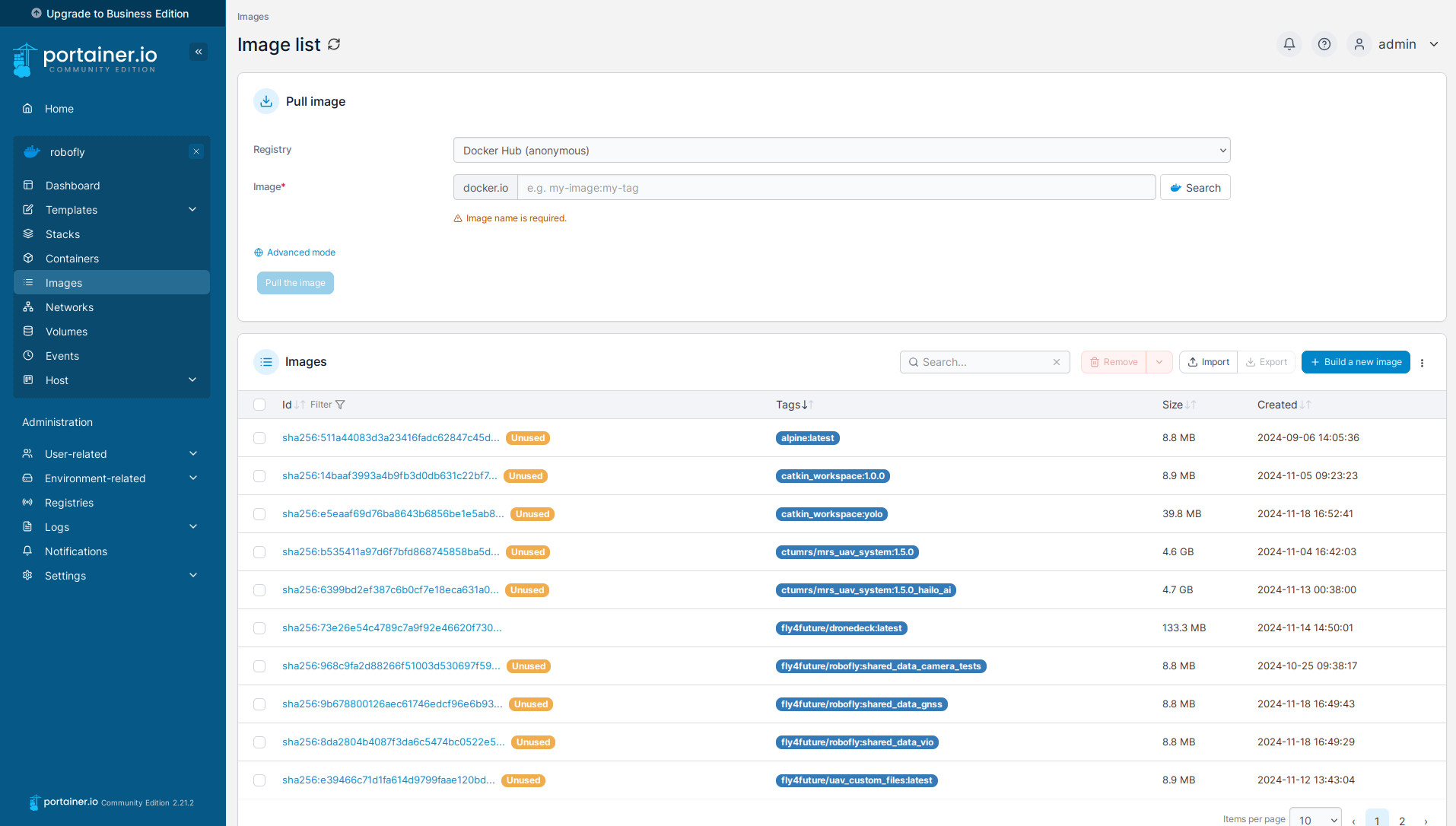Expand the Host submenu

point(192,380)
